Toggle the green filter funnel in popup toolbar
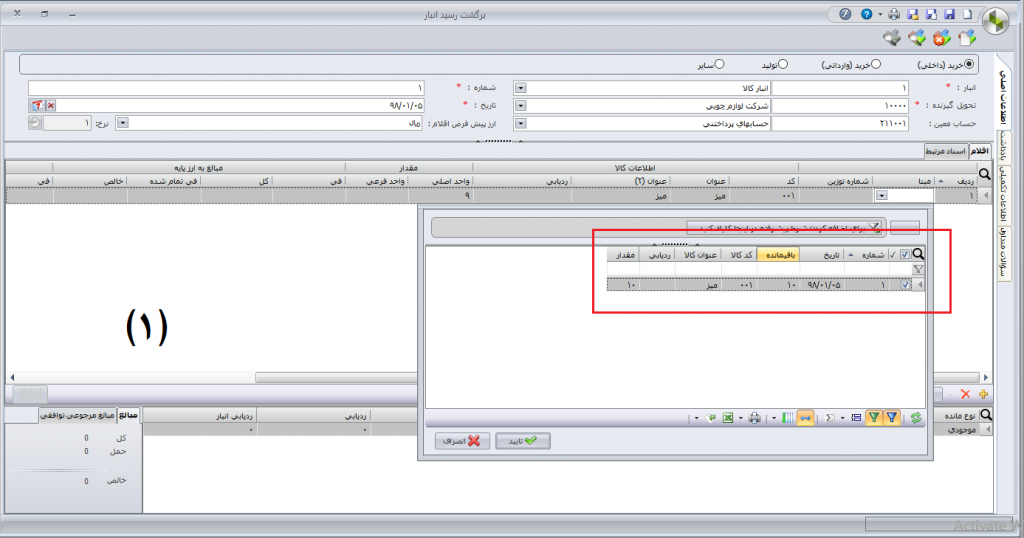The width and height of the screenshot is (1024, 538). pyautogui.click(x=874, y=418)
